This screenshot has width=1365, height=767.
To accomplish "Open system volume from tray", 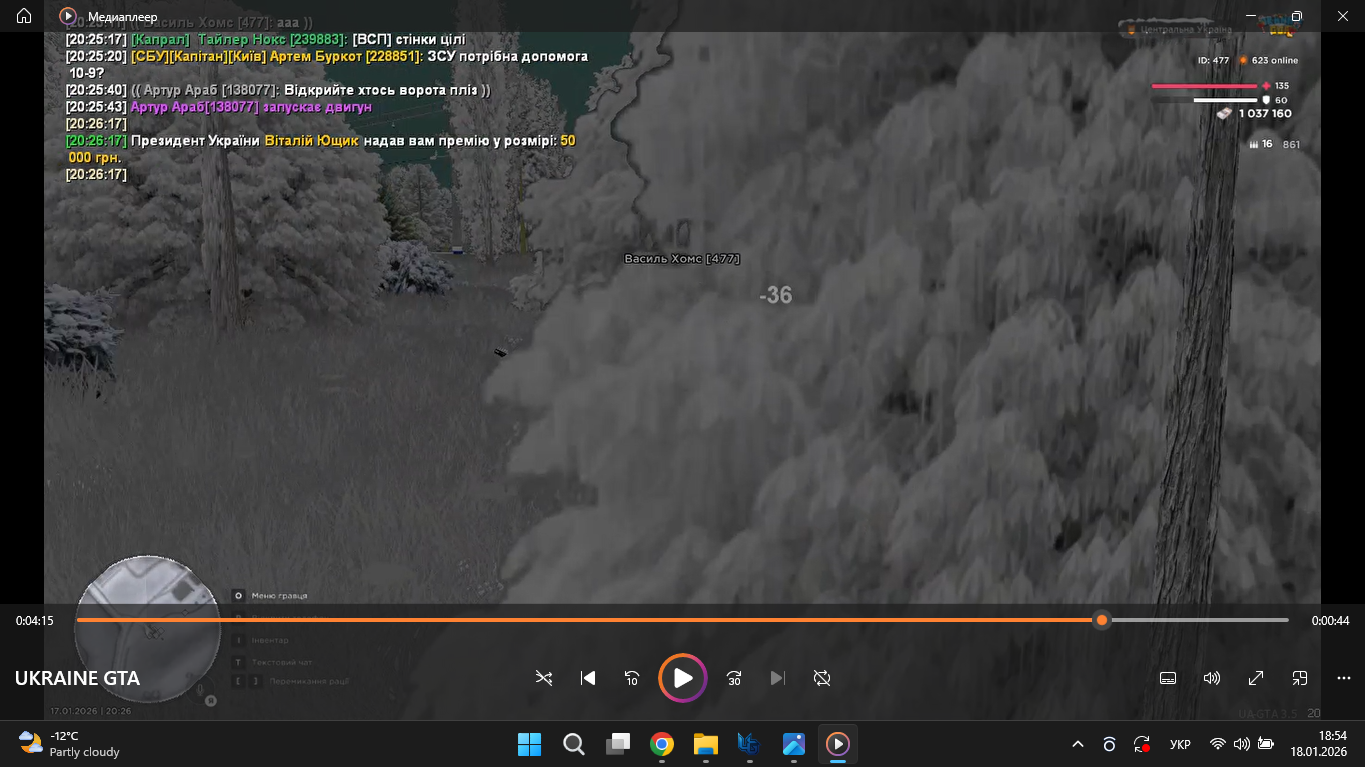I will point(1242,744).
